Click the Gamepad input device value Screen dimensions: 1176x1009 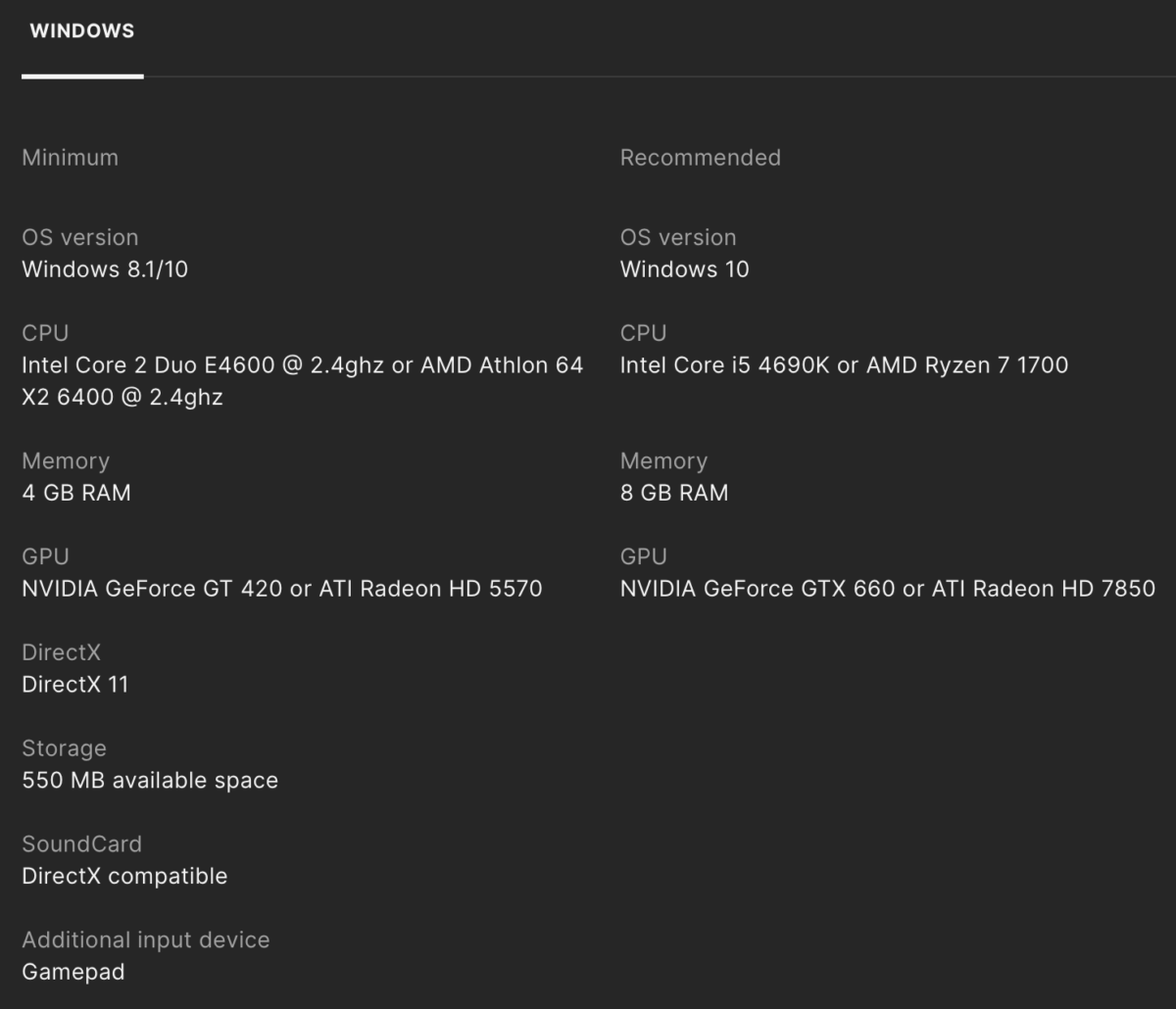73,973
